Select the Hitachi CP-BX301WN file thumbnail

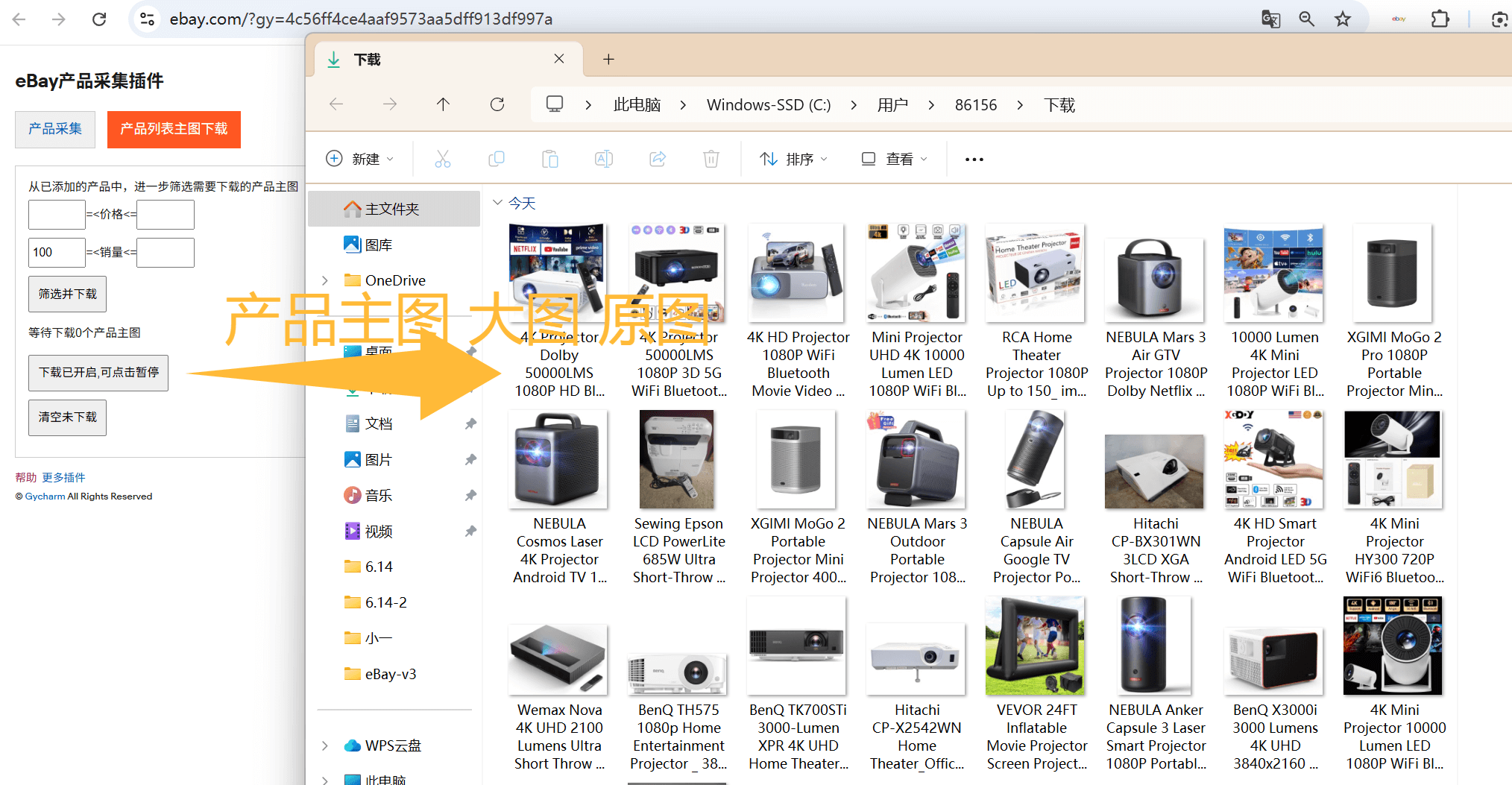tap(1154, 472)
